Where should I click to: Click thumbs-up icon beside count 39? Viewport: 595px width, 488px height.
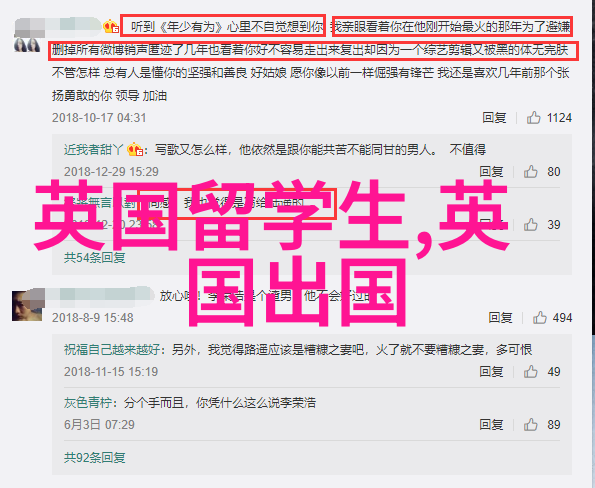(x=530, y=225)
